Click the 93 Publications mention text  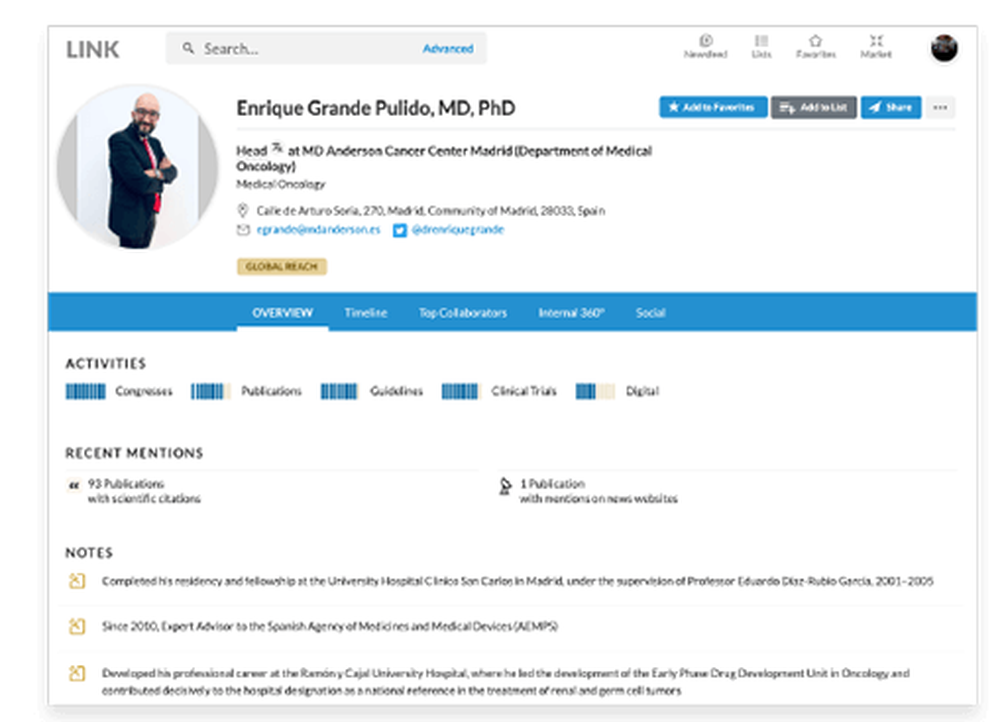[x=144, y=491]
